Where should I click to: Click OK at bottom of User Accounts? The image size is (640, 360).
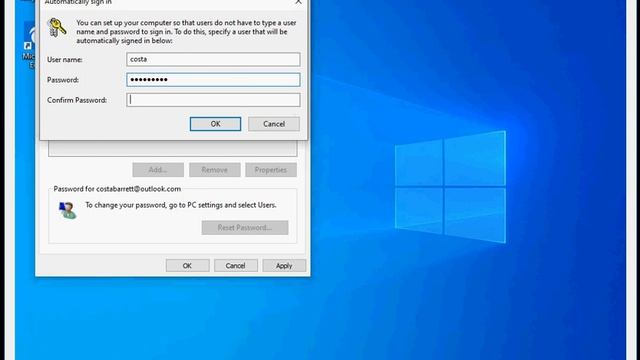tap(187, 265)
